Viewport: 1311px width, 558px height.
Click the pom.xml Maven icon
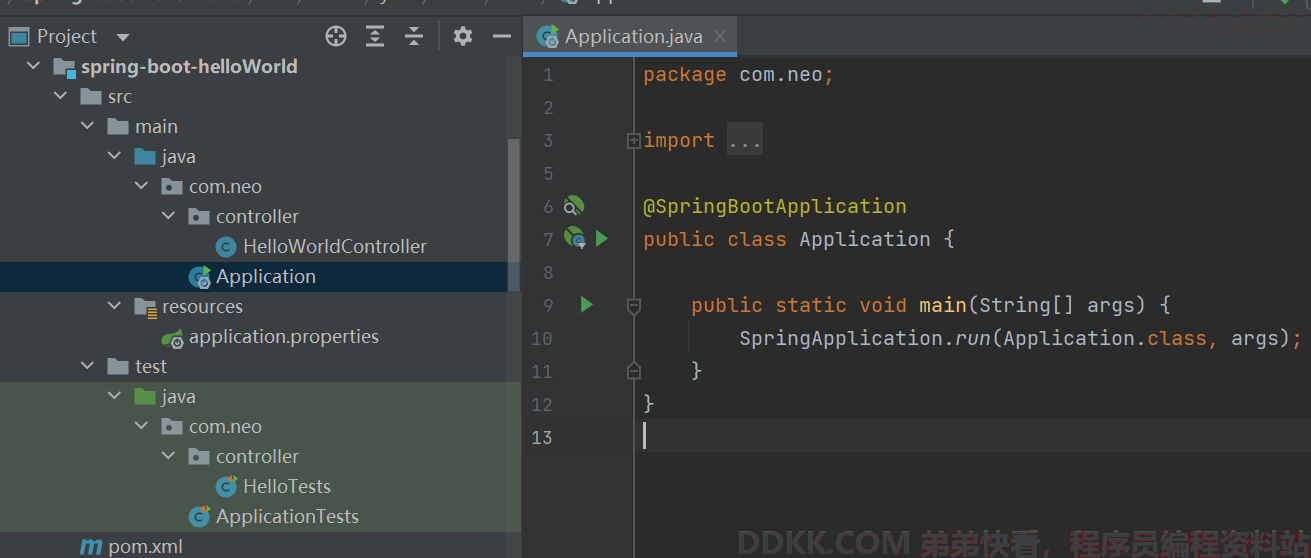pyautogui.click(x=91, y=547)
